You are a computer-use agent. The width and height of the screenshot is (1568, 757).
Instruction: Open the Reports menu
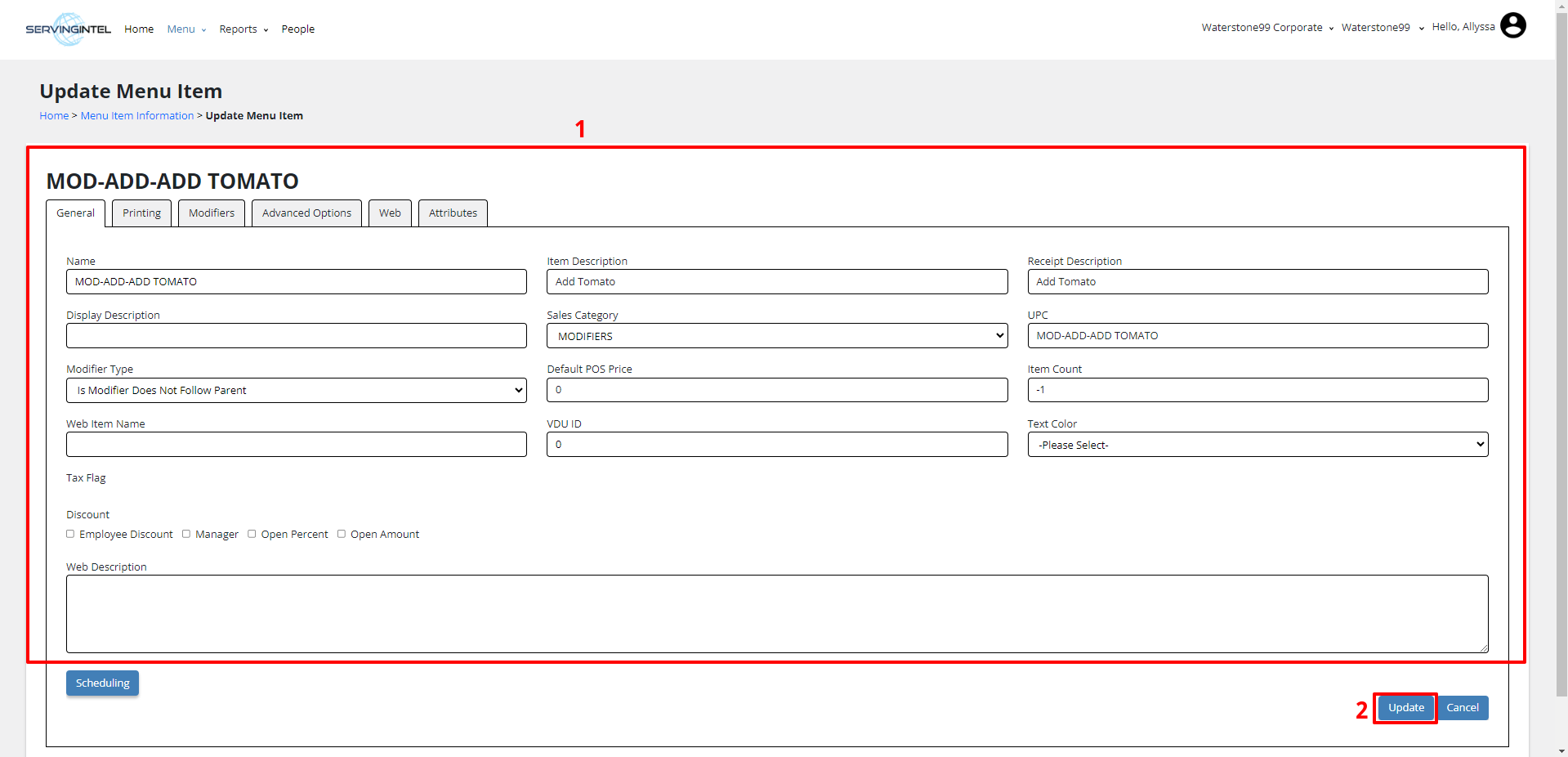click(243, 29)
